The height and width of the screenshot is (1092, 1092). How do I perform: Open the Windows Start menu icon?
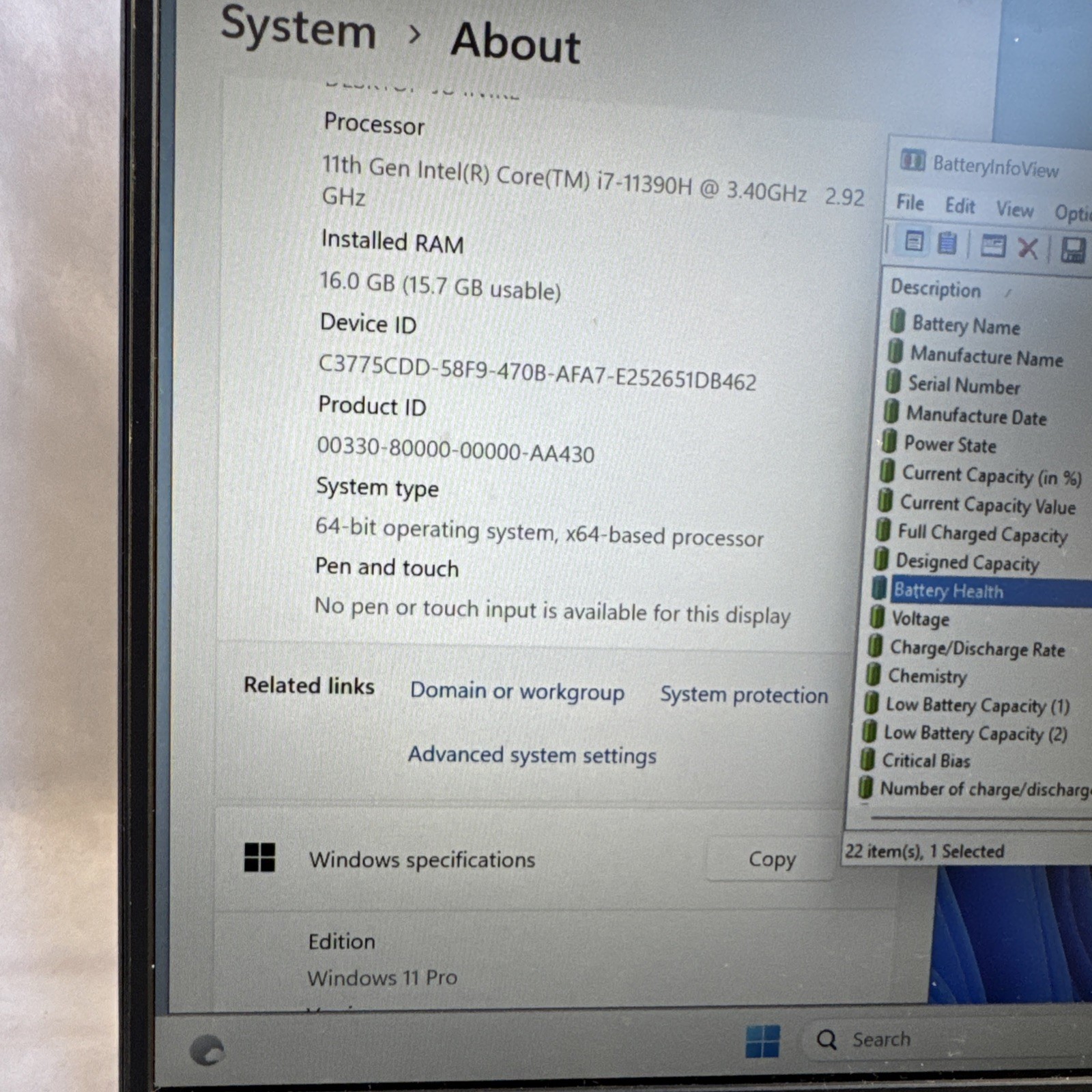pos(762,1041)
